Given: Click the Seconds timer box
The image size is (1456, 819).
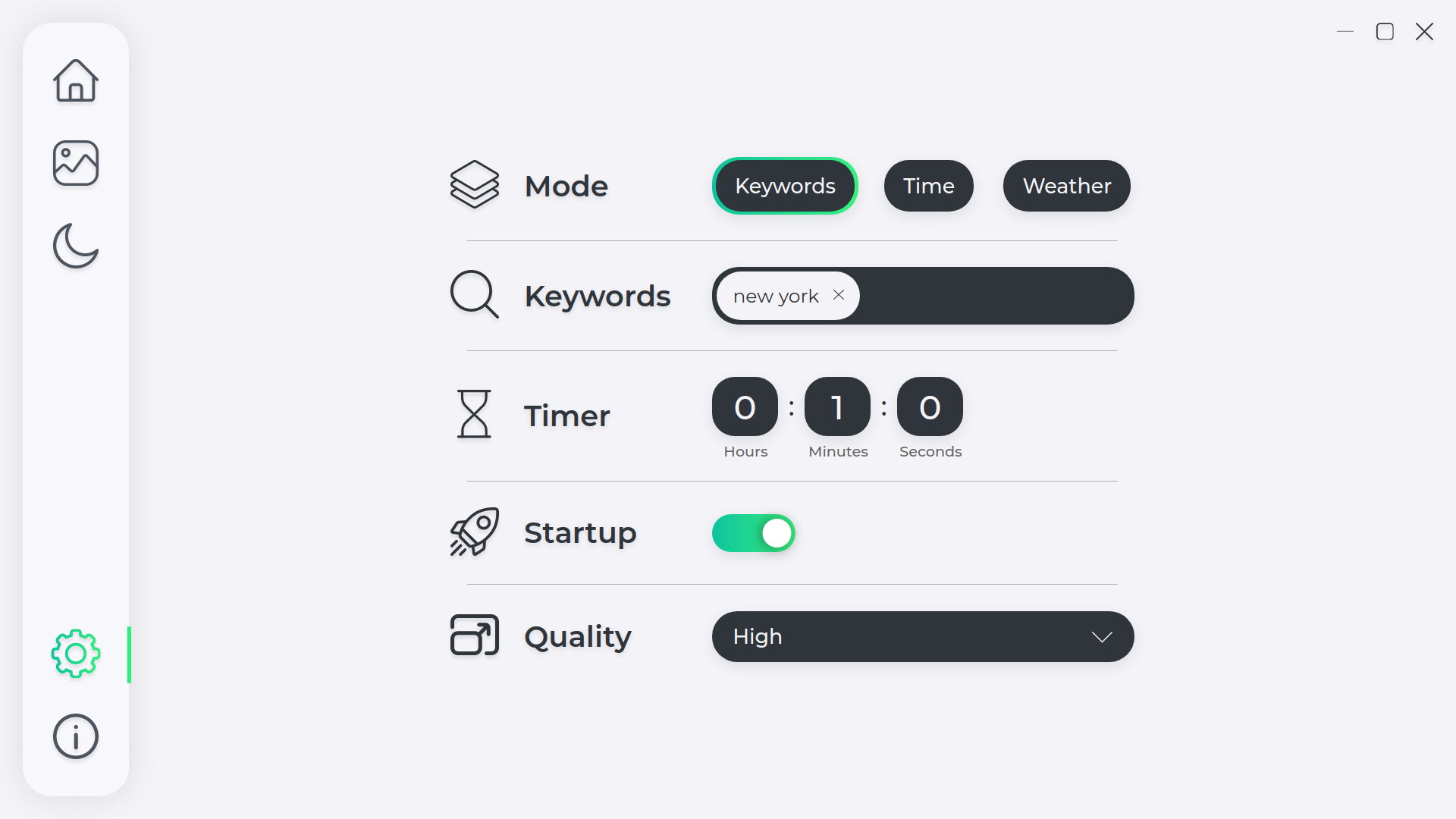Looking at the screenshot, I should coord(930,407).
